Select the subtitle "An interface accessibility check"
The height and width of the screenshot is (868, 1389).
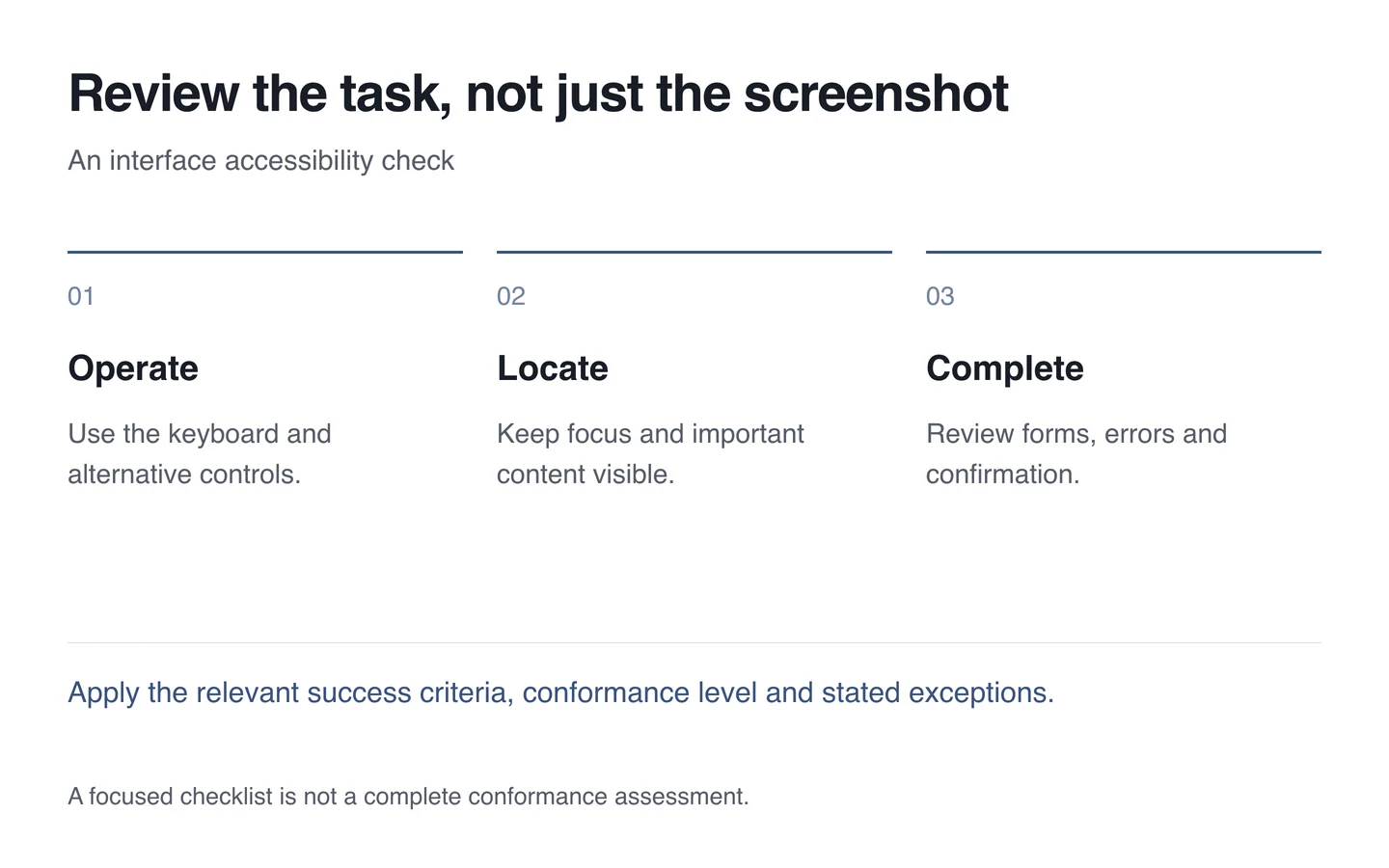point(260,160)
